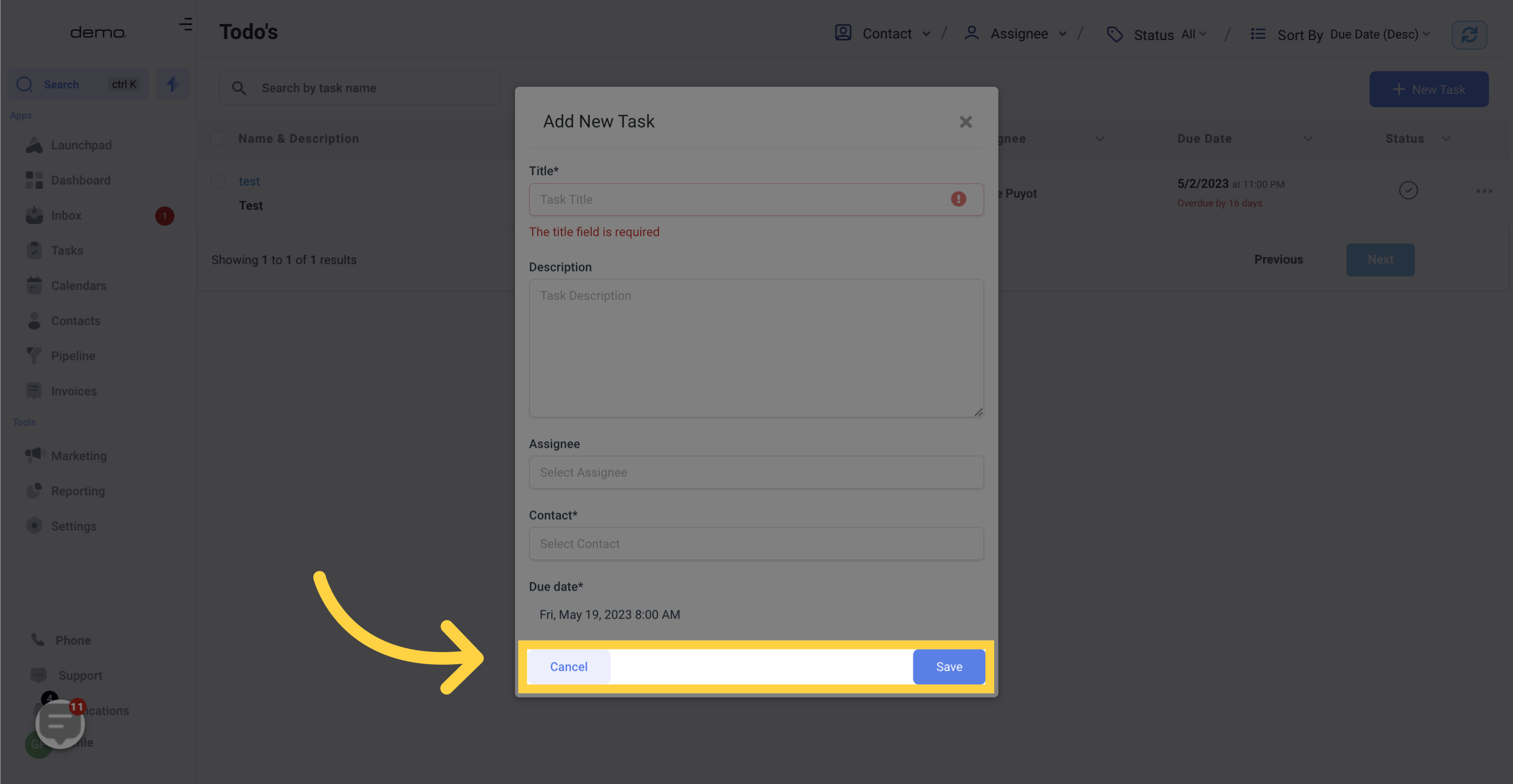Viewport: 1513px width, 784px height.
Task: Click the Inbox unread badge
Action: [164, 216]
